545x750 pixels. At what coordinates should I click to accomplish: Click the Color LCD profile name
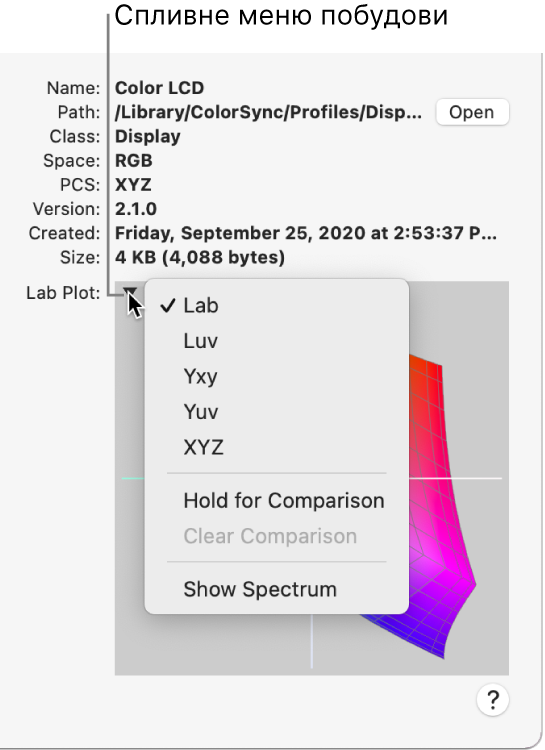[159, 88]
